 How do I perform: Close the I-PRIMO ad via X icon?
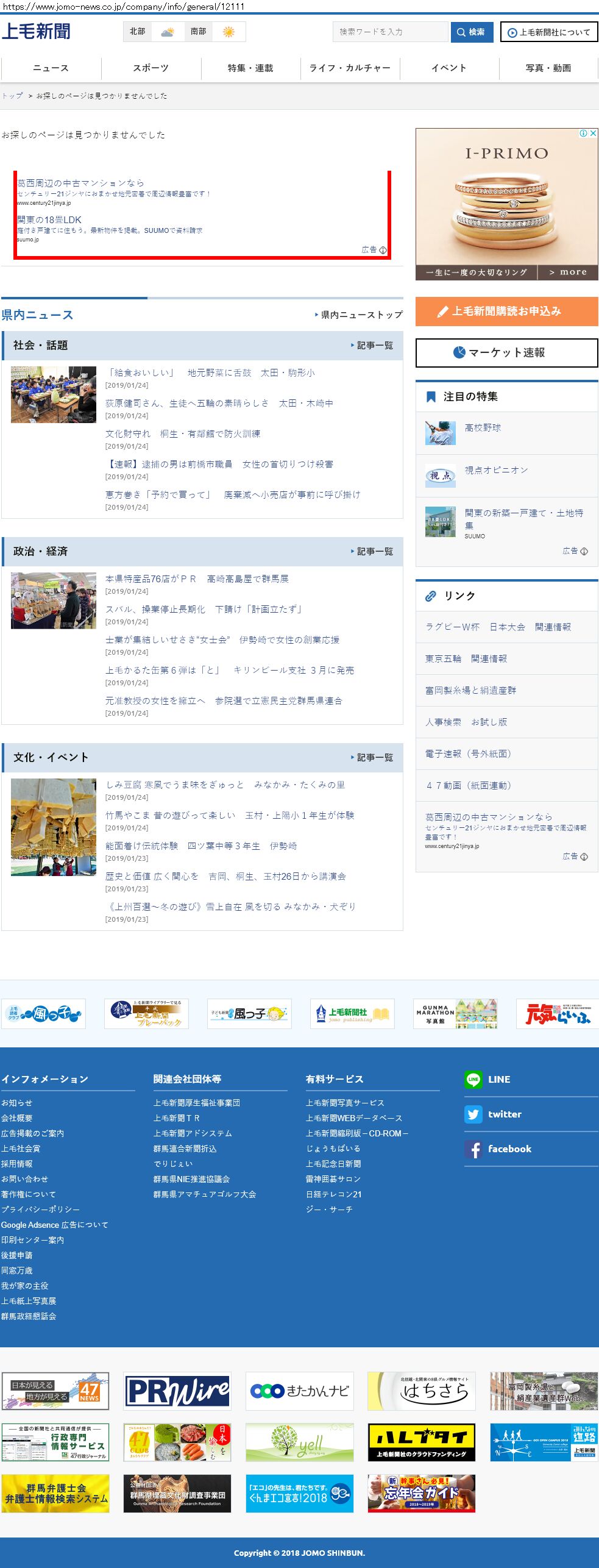click(592, 133)
